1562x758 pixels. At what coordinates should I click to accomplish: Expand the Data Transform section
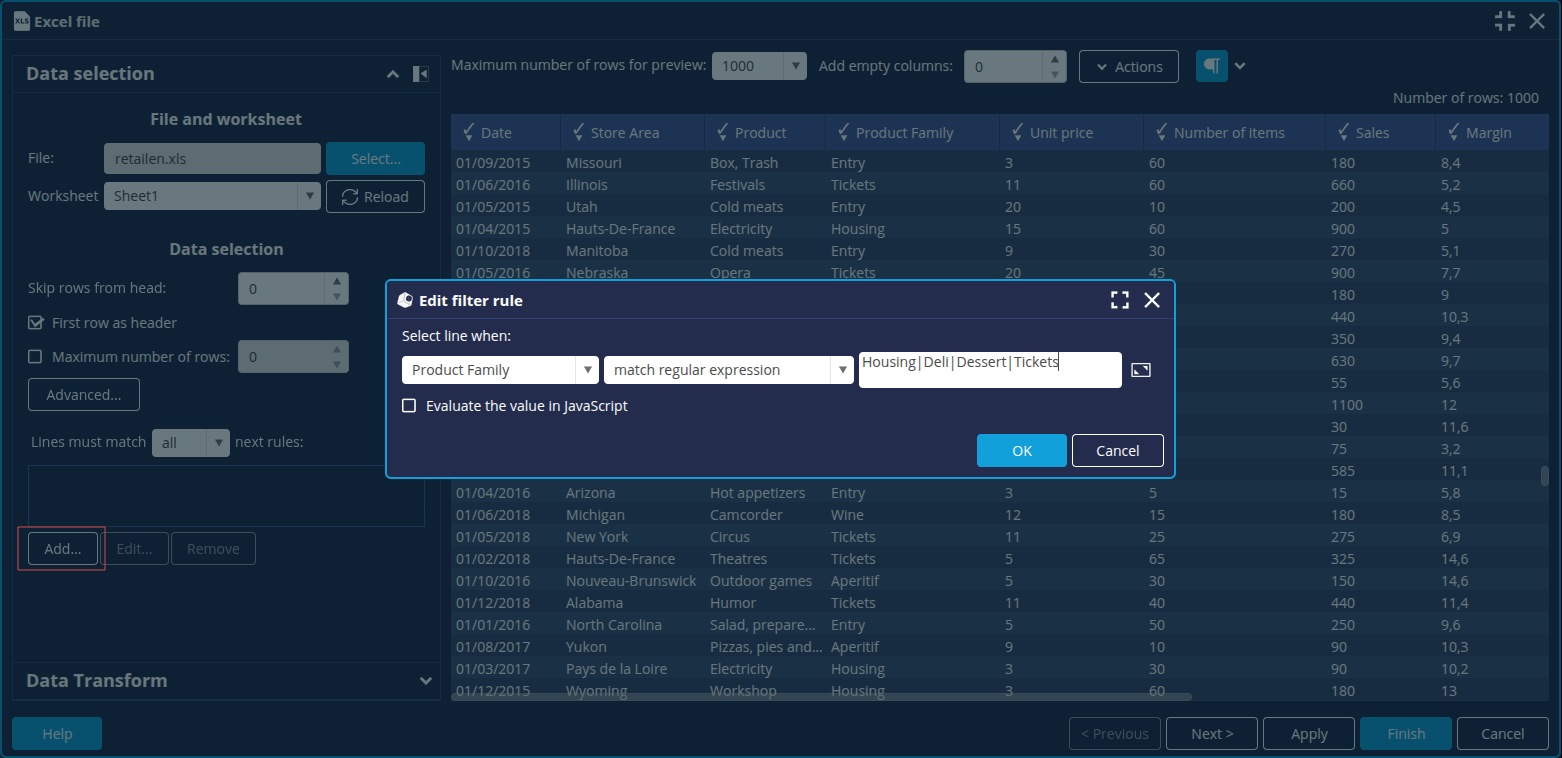coord(426,681)
